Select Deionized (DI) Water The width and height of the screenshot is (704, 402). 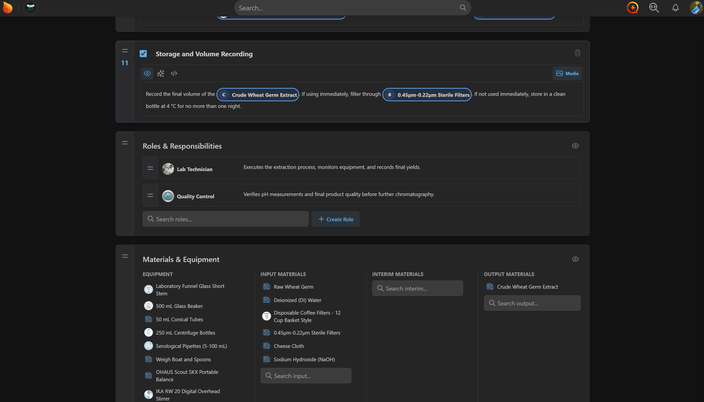pos(297,300)
